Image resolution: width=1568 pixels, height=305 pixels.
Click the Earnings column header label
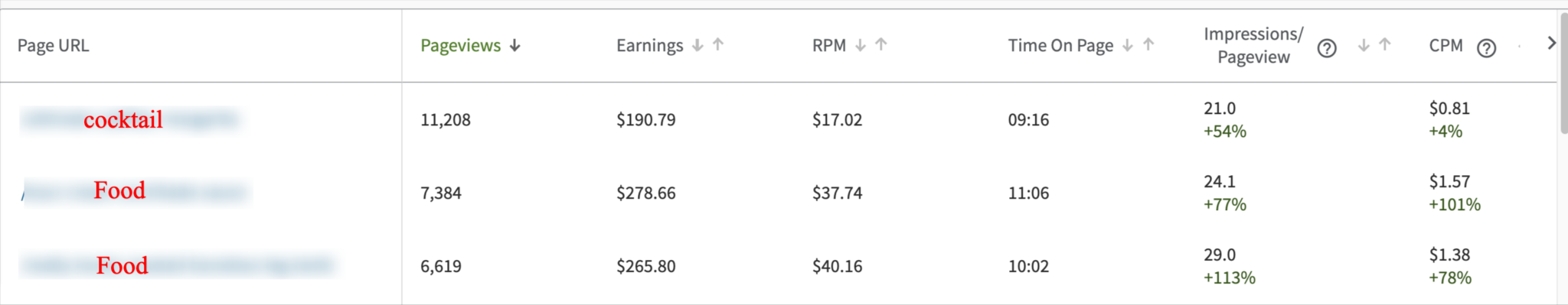pos(649,46)
